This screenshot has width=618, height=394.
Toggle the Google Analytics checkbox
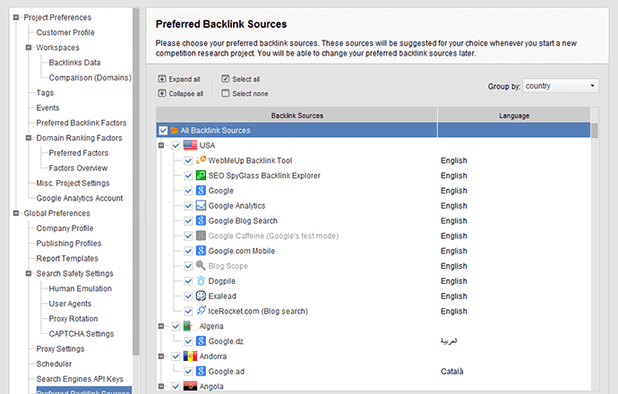188,206
